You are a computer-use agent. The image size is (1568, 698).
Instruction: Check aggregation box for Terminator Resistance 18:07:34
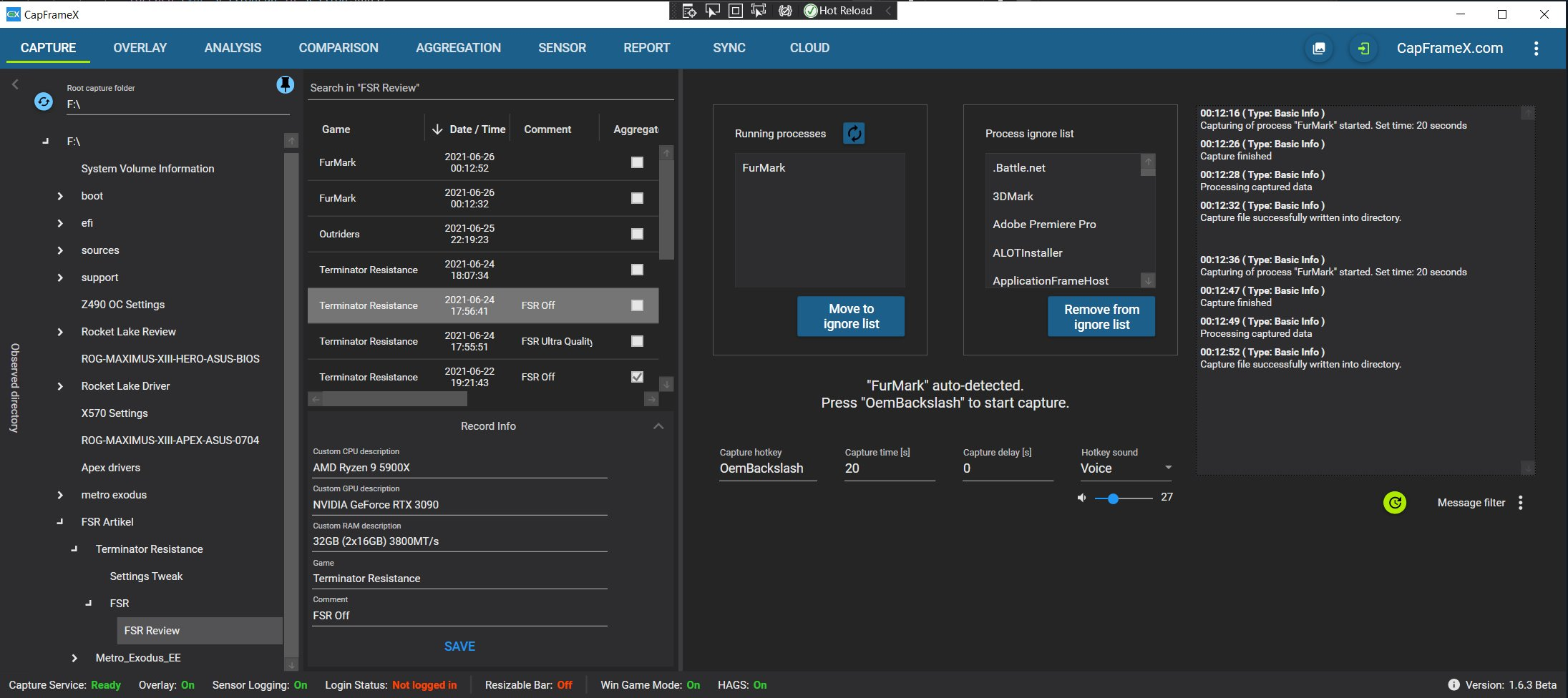637,270
